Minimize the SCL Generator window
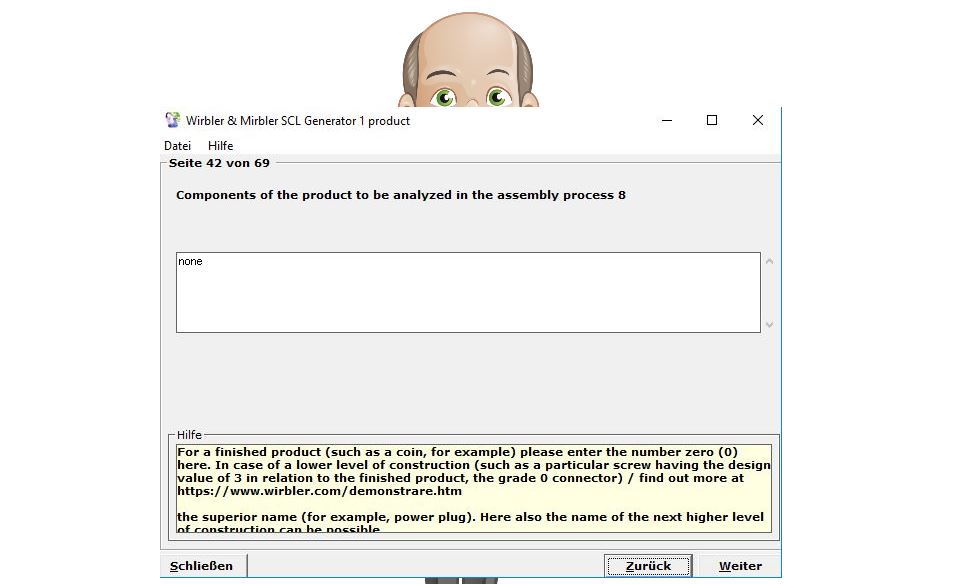The image size is (957, 584). tap(666, 120)
